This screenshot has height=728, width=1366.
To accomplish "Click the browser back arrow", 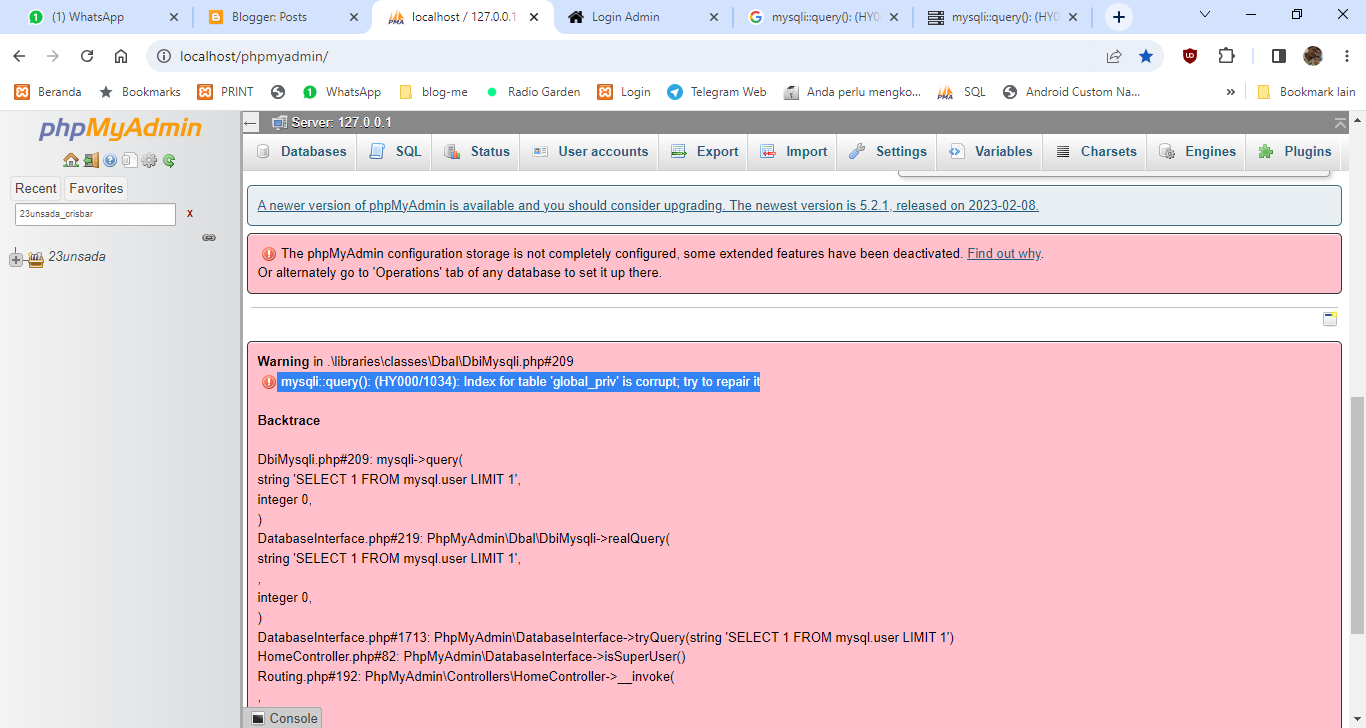I will pos(20,56).
